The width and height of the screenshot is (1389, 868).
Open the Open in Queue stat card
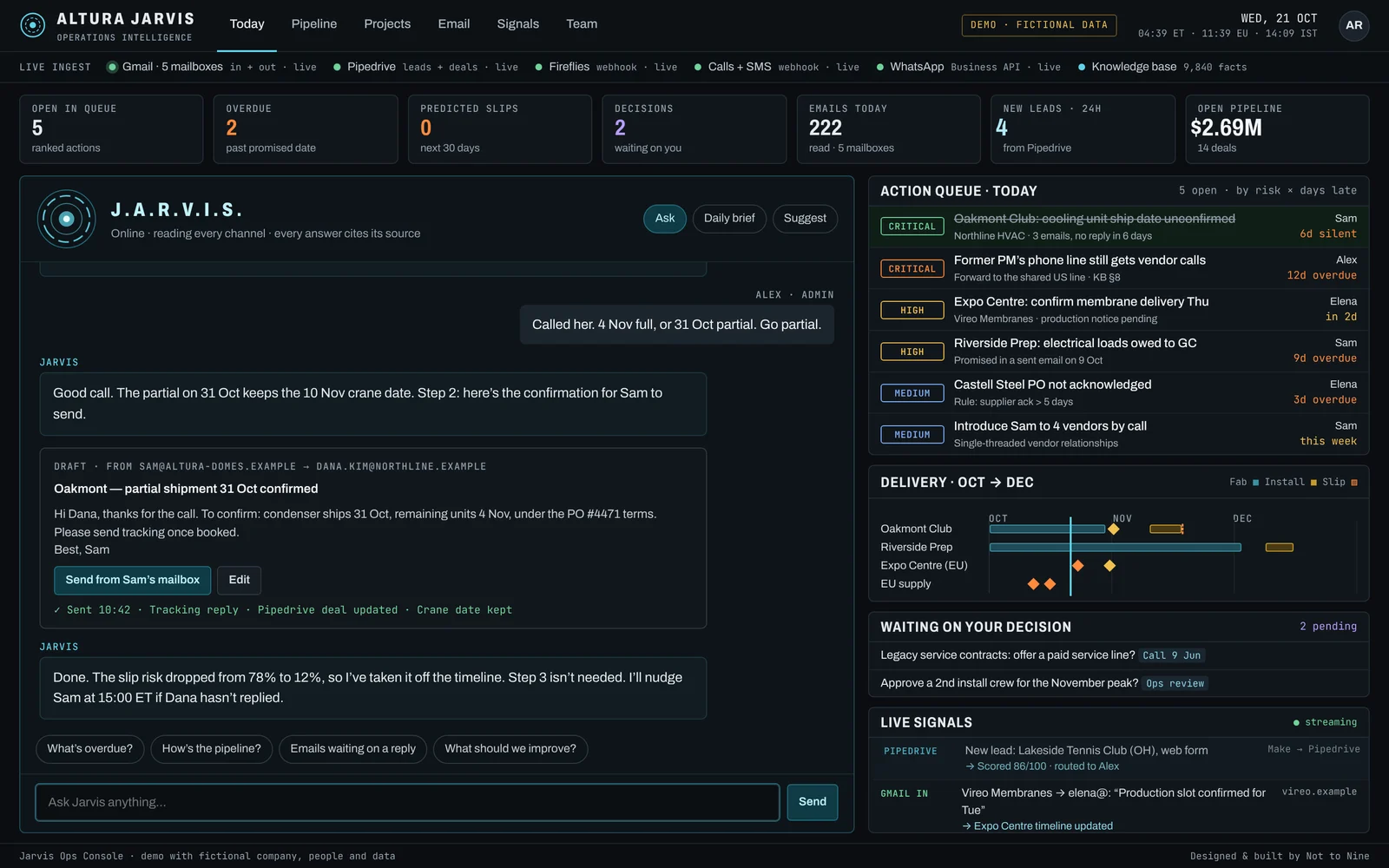[111, 129]
